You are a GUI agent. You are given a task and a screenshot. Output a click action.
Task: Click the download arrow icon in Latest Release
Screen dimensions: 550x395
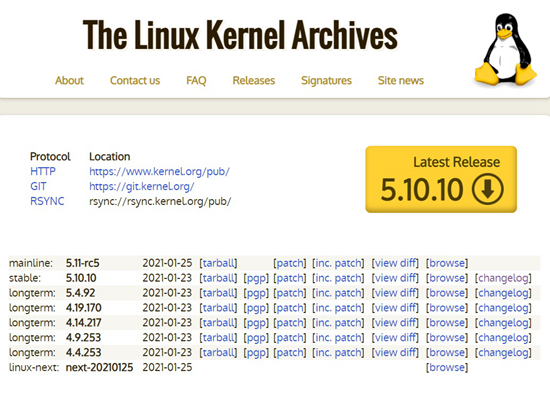[488, 189]
